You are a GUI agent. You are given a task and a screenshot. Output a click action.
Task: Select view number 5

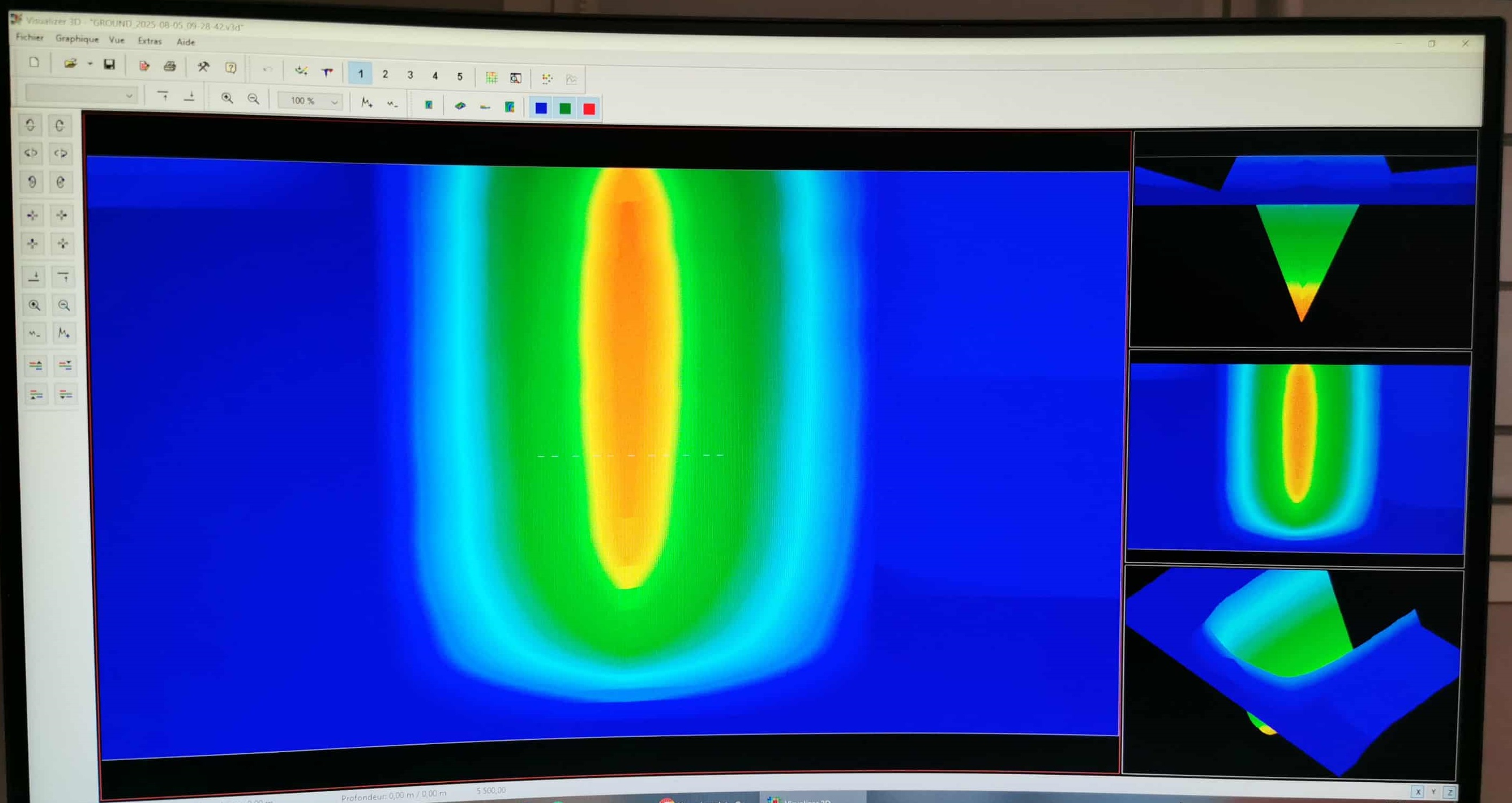460,77
